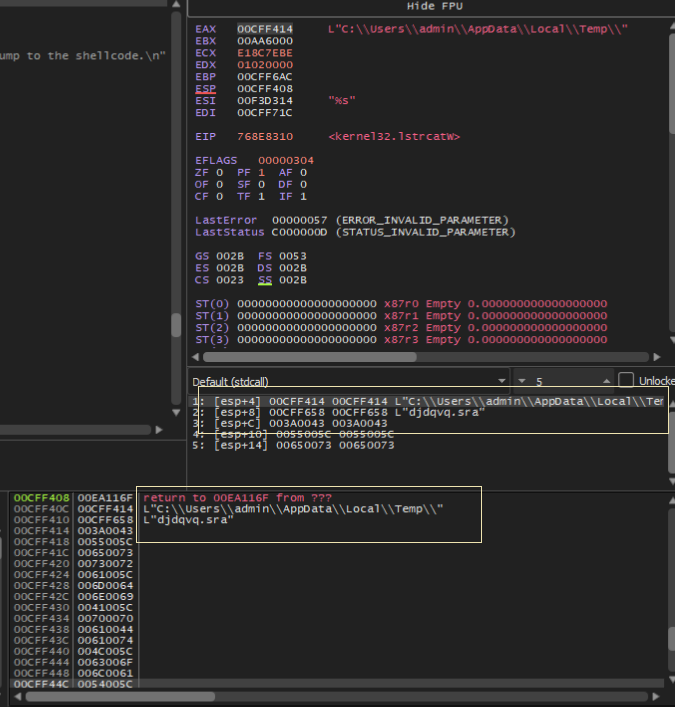Select the LastStatus value C000000D
This screenshot has width=675, height=707.
pos(299,232)
